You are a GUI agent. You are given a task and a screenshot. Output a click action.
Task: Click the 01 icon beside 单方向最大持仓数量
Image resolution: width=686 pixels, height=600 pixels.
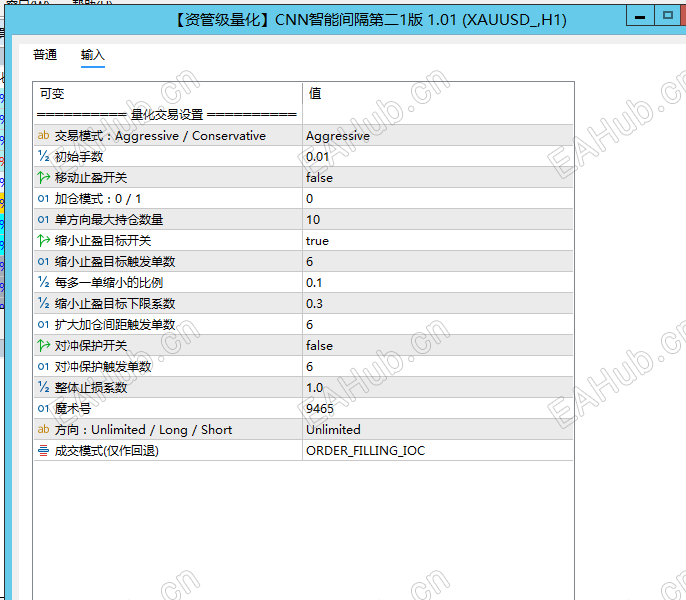pyautogui.click(x=43, y=219)
